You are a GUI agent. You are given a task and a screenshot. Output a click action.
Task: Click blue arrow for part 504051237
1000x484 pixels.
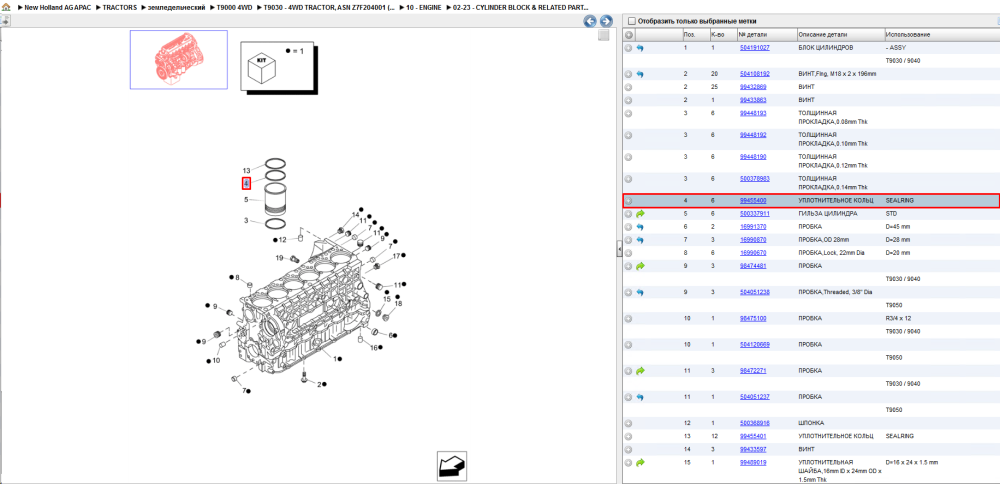640,397
